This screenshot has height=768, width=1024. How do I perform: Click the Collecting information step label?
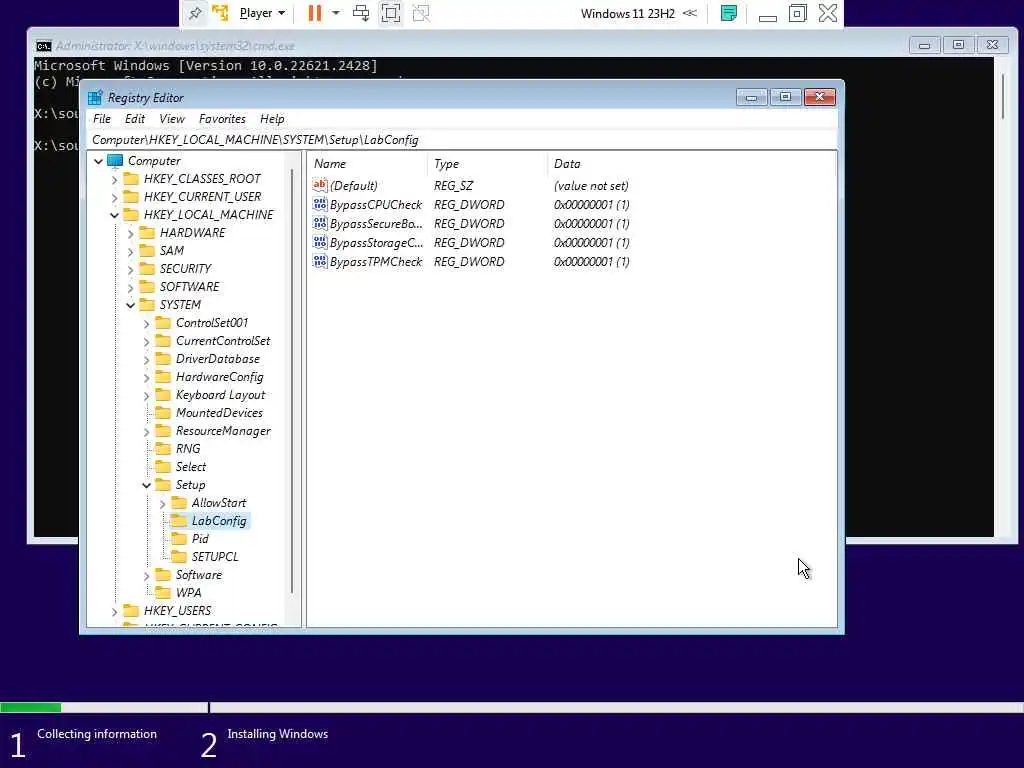coord(97,734)
